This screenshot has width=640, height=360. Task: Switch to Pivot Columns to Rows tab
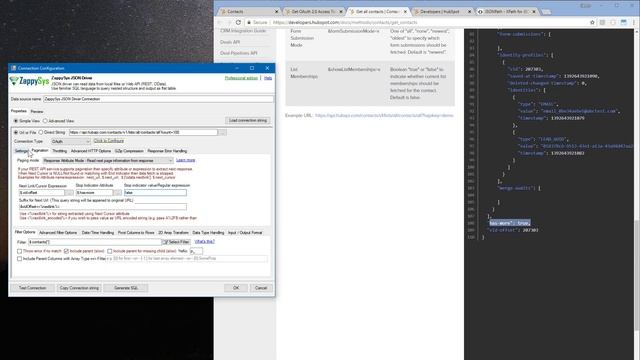pyautogui.click(x=136, y=233)
